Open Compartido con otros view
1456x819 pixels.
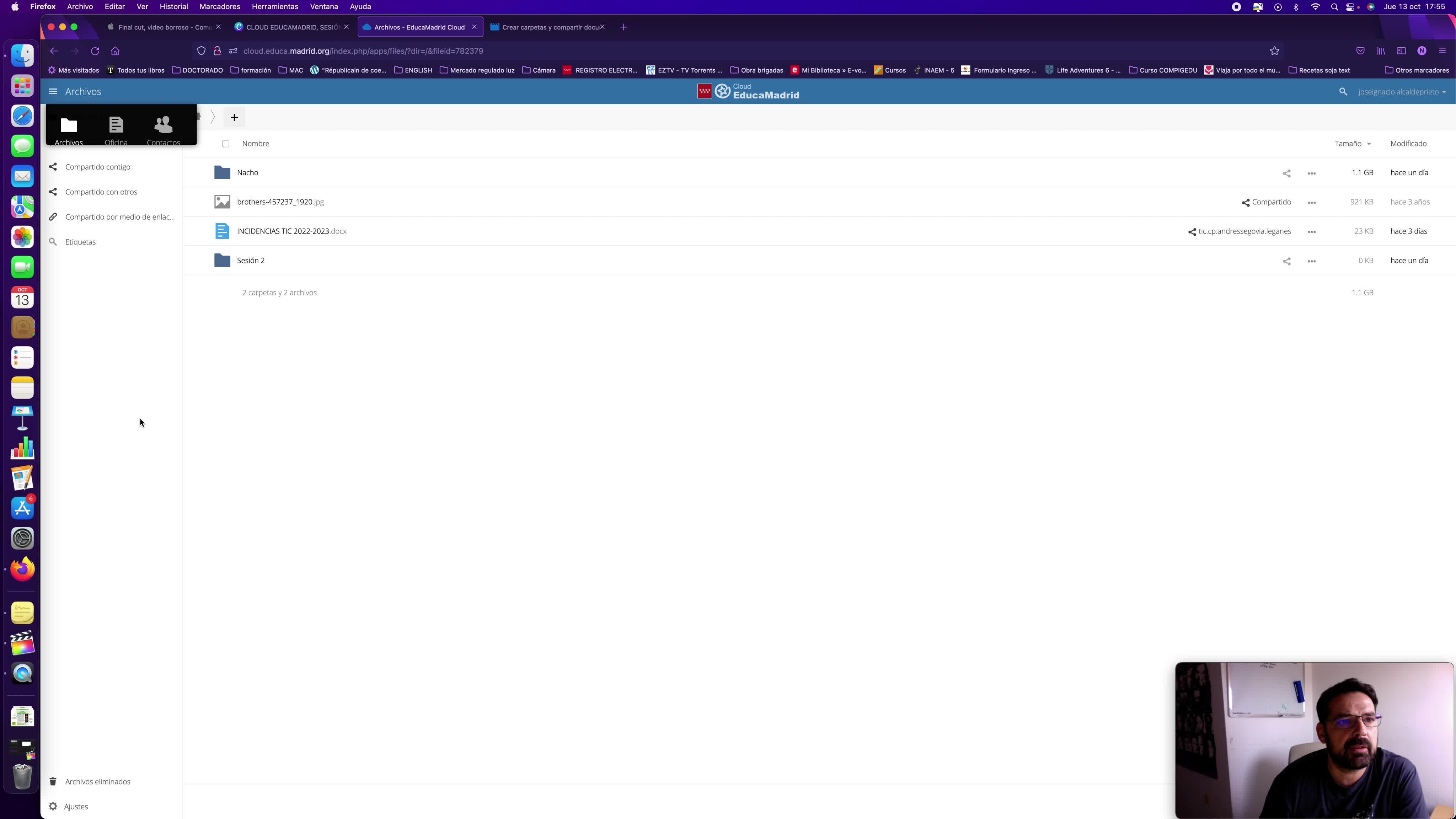pyautogui.click(x=101, y=192)
